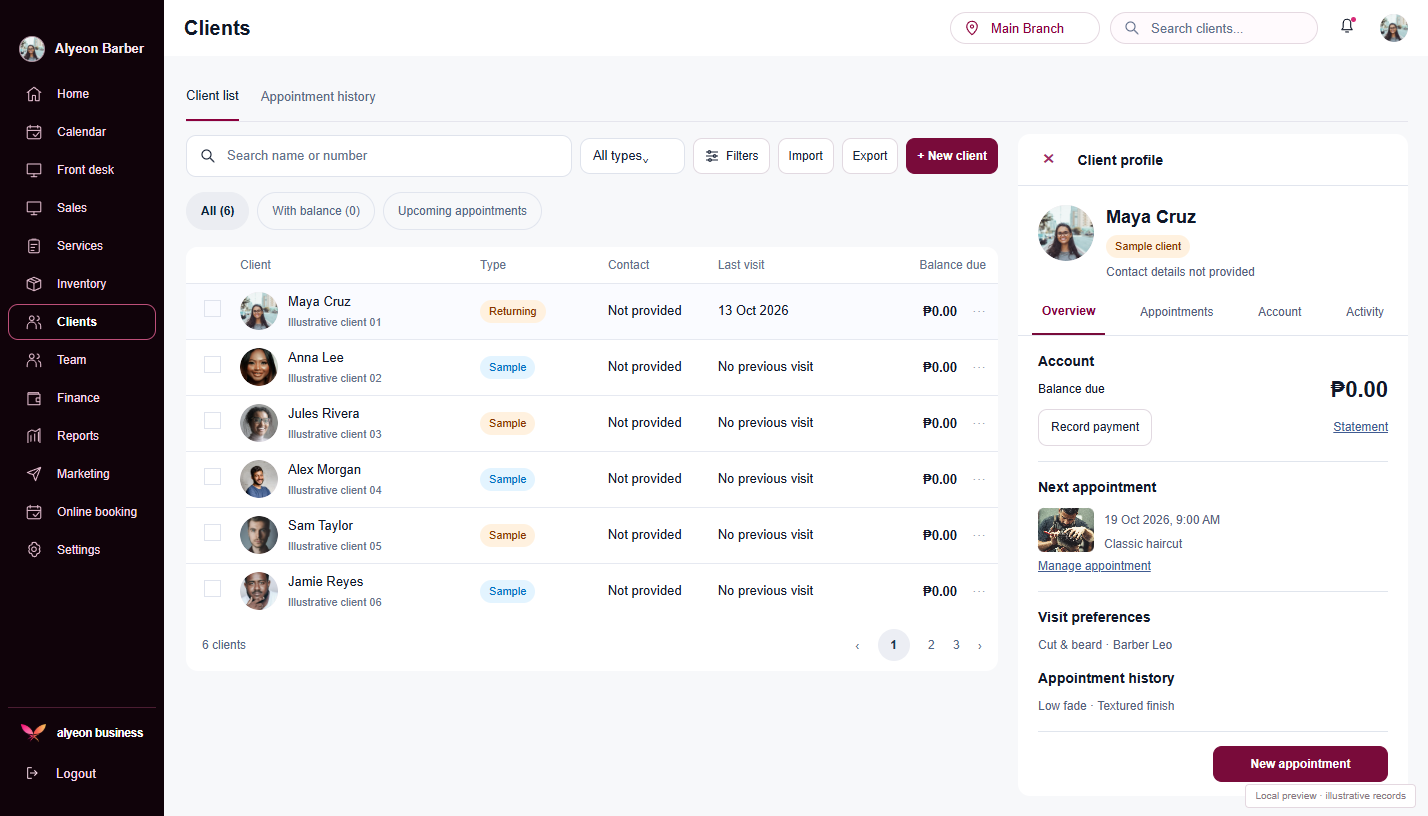This screenshot has height=816, width=1428.
Task: Open the Main Branch location selector
Action: (x=1024, y=28)
